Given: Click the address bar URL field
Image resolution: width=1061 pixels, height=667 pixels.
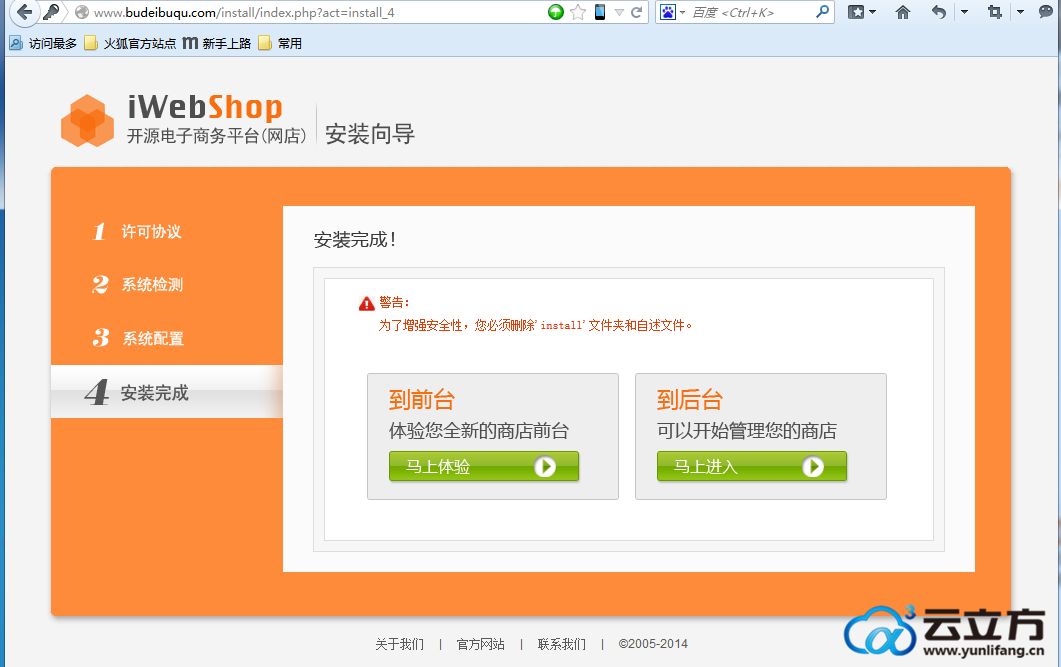Looking at the screenshot, I should (318, 12).
